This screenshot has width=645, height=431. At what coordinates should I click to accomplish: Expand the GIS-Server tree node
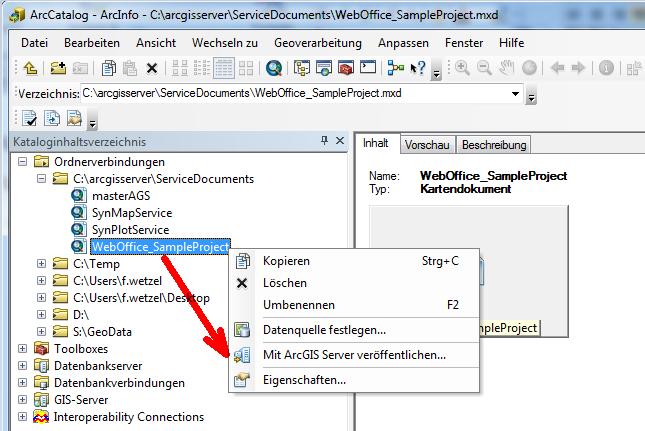pos(24,400)
